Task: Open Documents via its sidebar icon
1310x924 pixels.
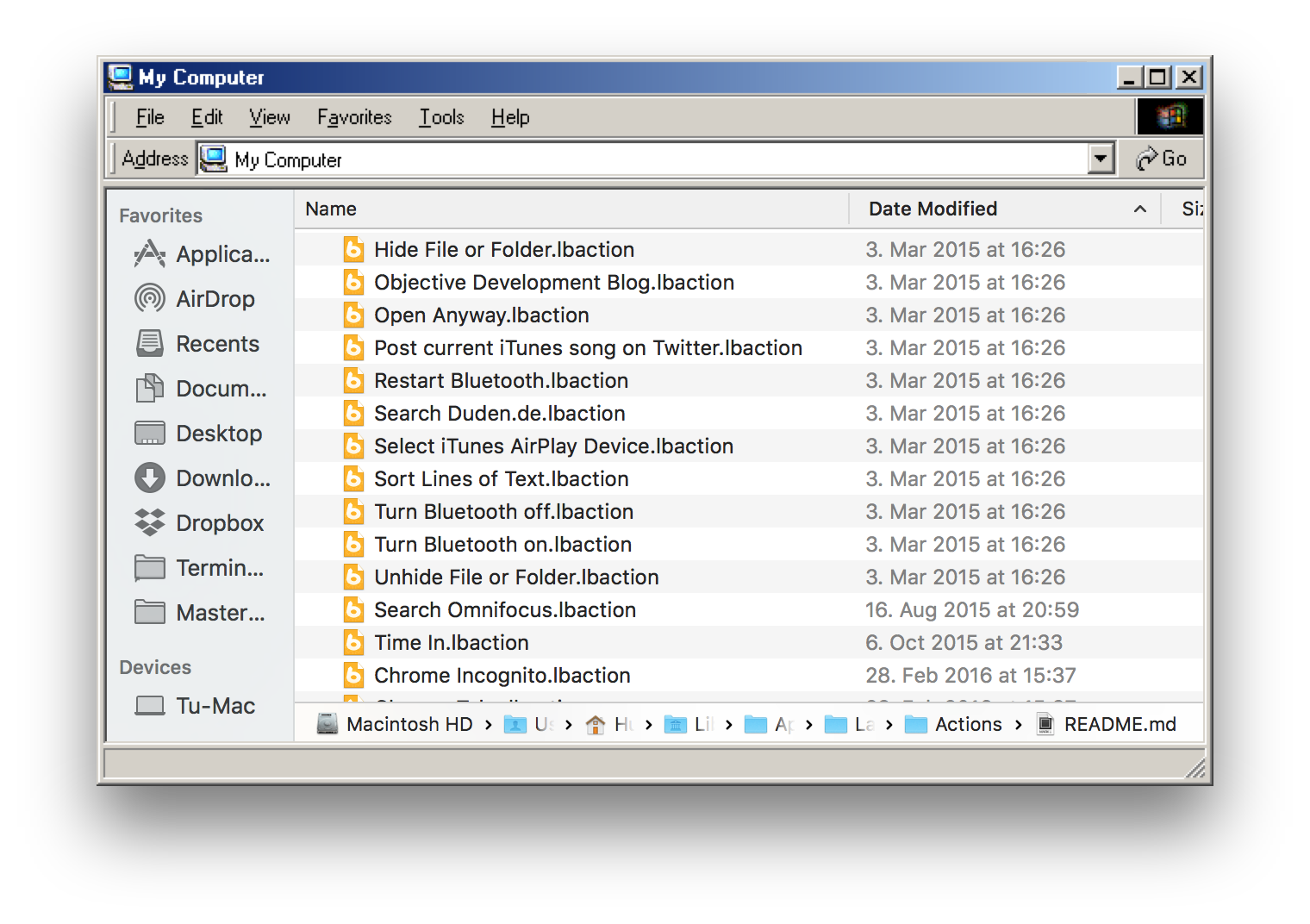Action: click(x=150, y=389)
